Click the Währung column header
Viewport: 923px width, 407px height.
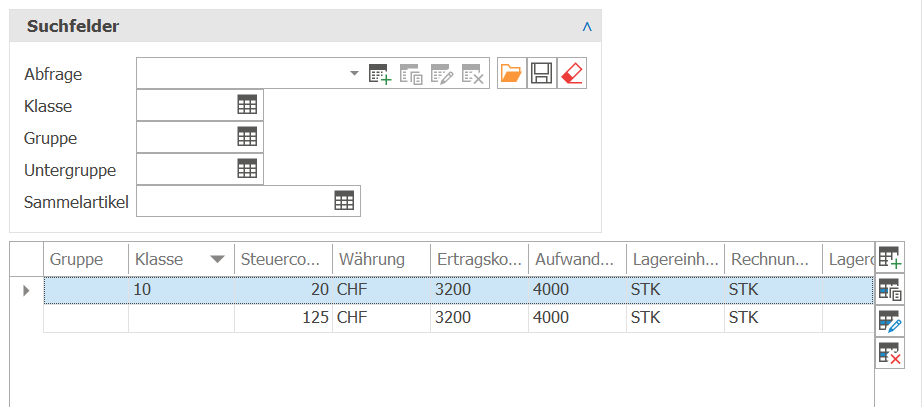point(381,259)
